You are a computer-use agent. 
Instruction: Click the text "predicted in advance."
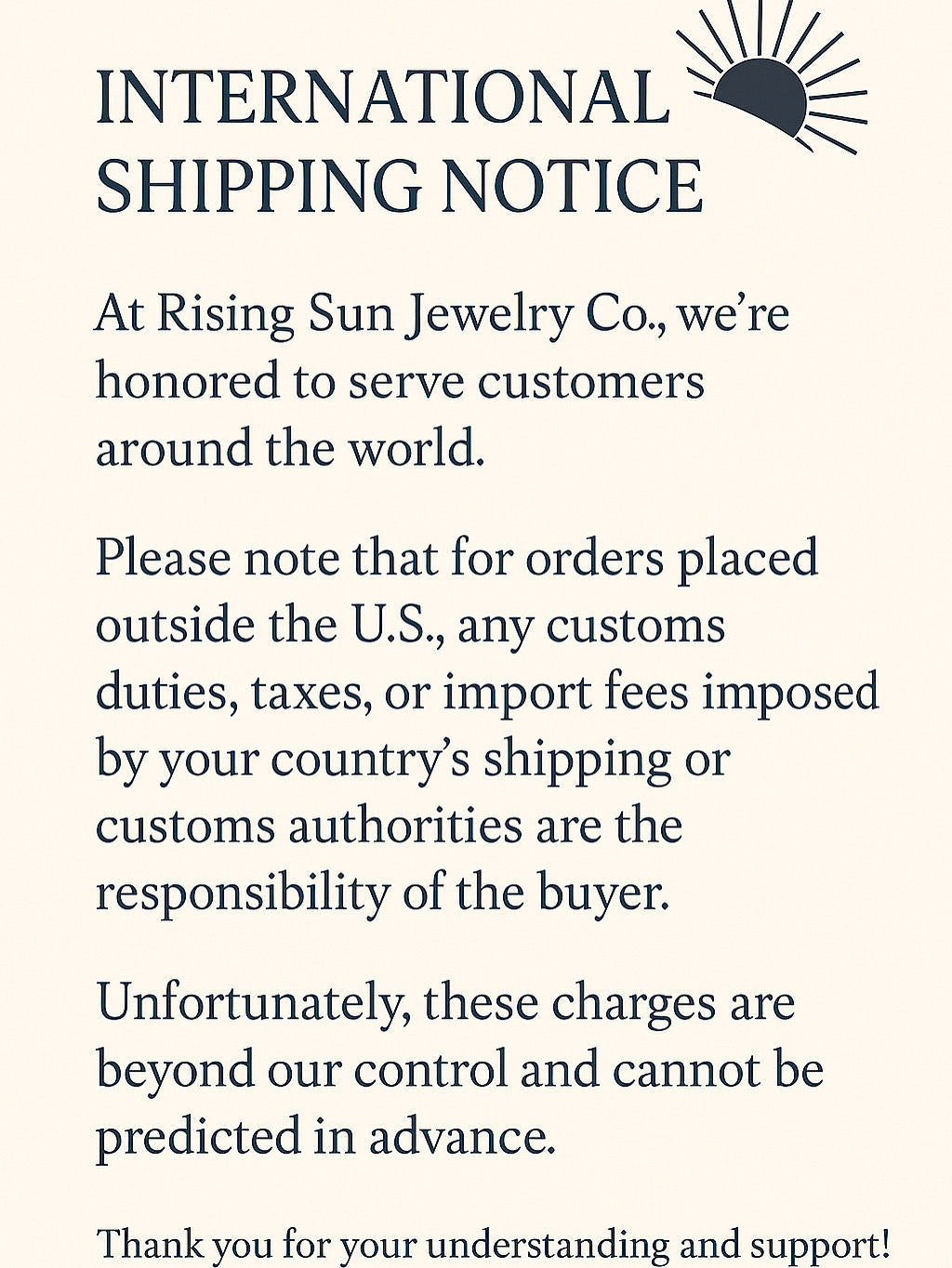pos(325,1137)
